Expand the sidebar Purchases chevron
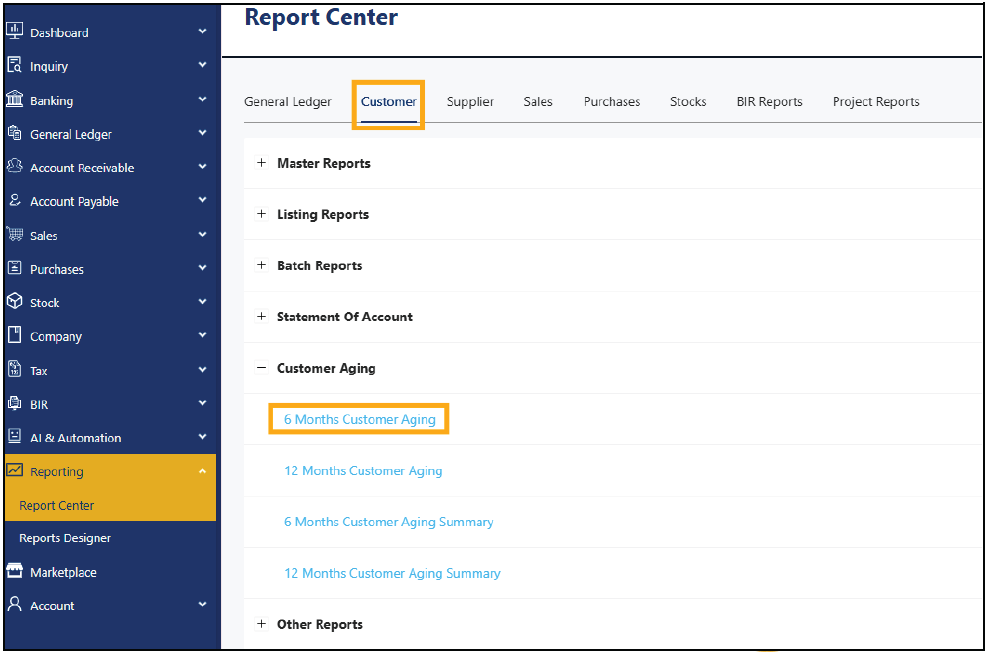The height and width of the screenshot is (652, 987). coord(202,268)
